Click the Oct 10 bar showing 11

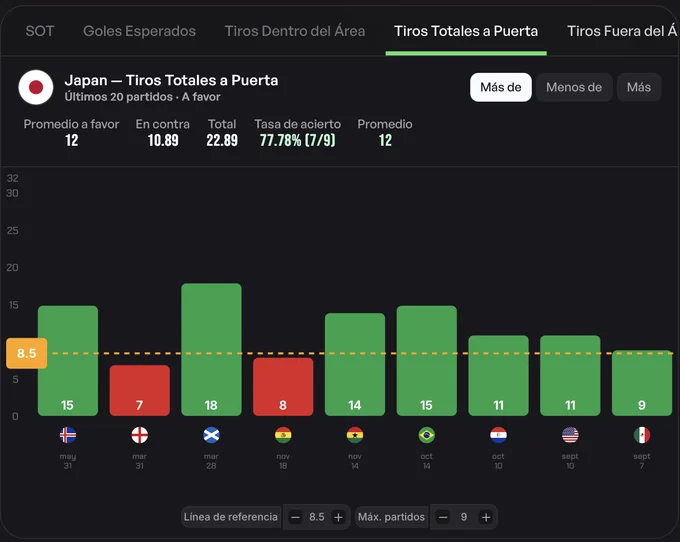pos(498,375)
